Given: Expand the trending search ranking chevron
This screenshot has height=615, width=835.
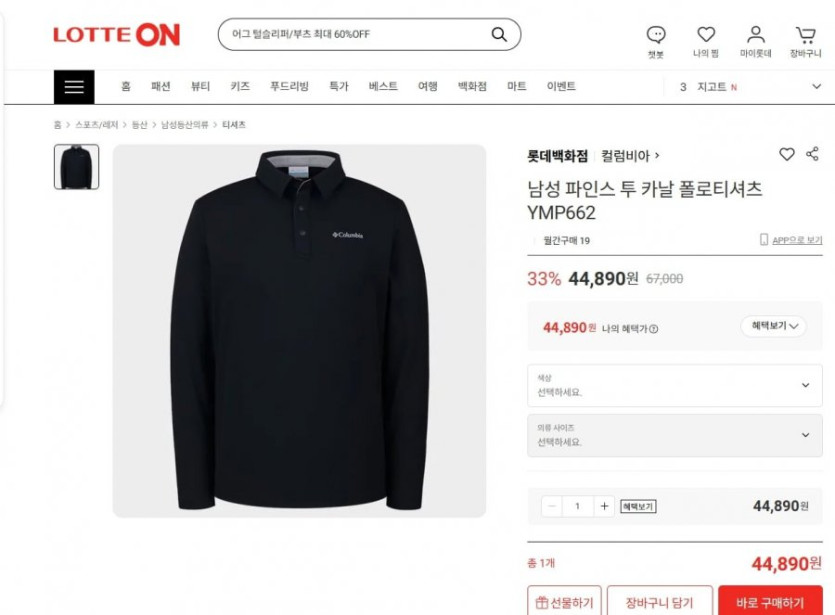Looking at the screenshot, I should [816, 86].
